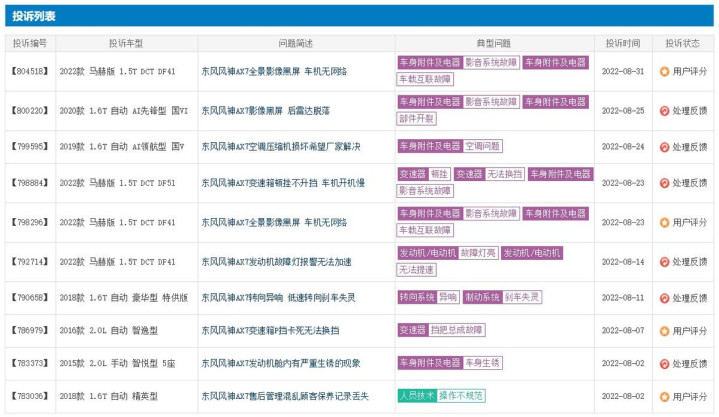This screenshot has height=417, width=719.
Task: Click the 用户评分 star icon for complaint 786979
Action: [x=664, y=331]
